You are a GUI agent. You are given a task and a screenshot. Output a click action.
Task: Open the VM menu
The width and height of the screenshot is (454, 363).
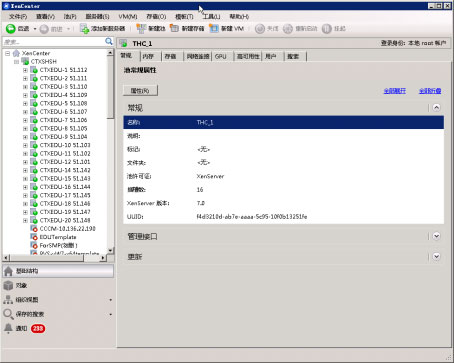(128, 16)
